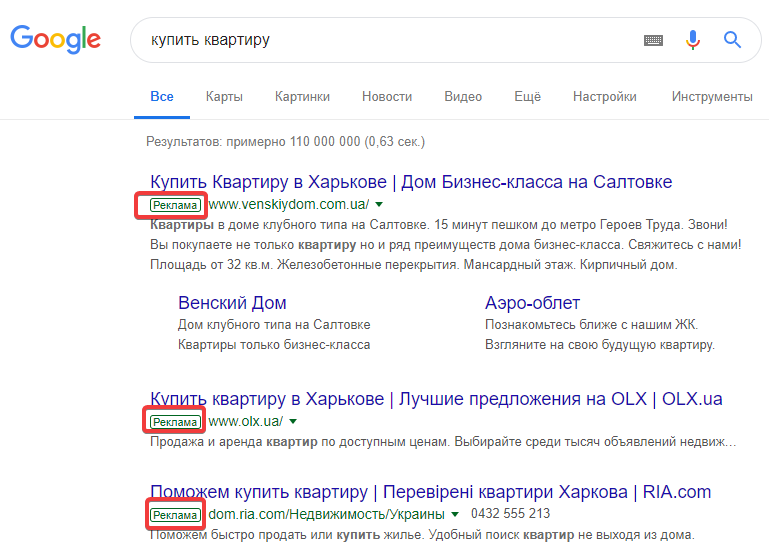This screenshot has width=769, height=560.
Task: Open Настройки menu
Action: [605, 97]
